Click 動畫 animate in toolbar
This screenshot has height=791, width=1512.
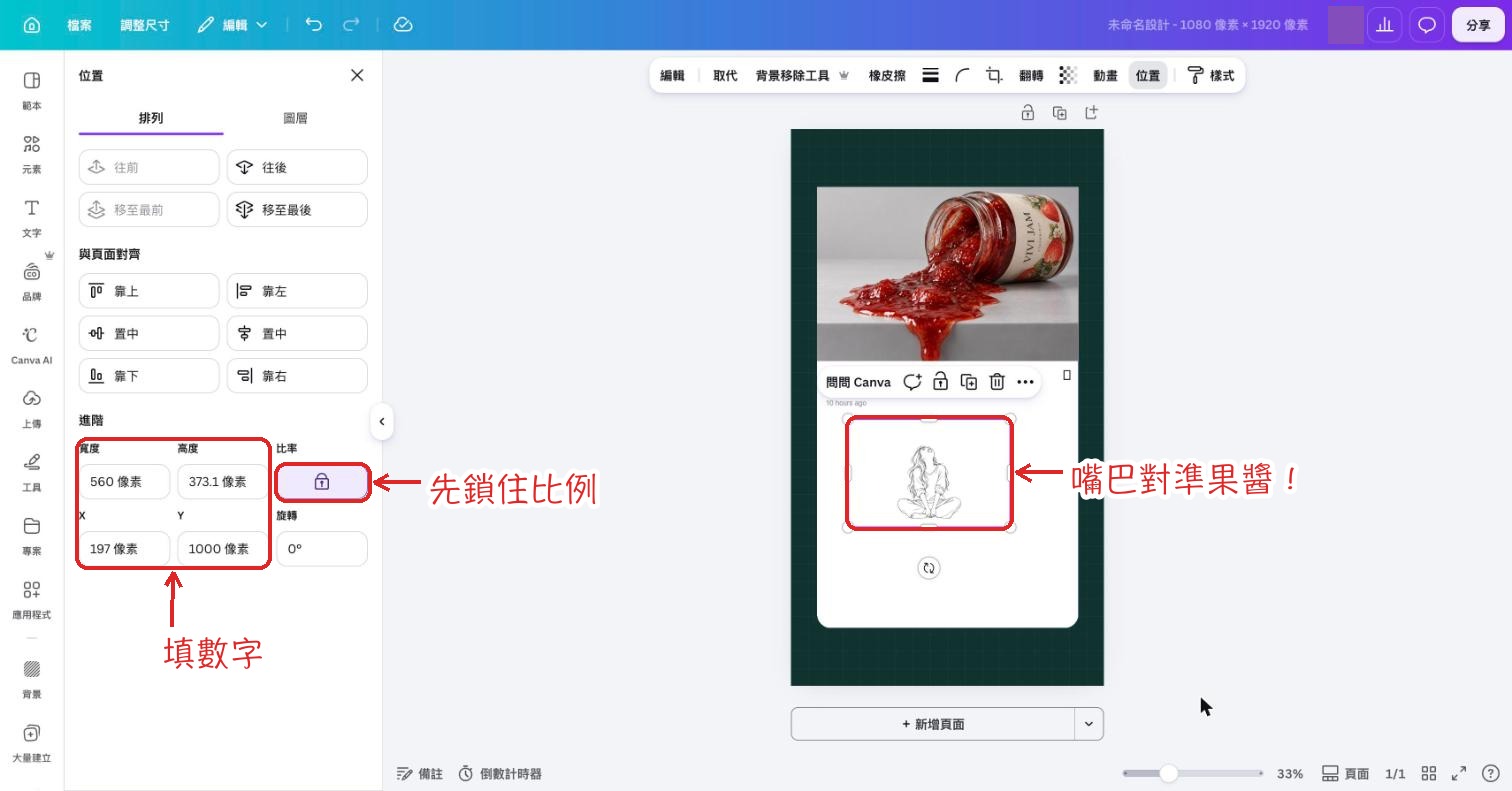(1105, 75)
